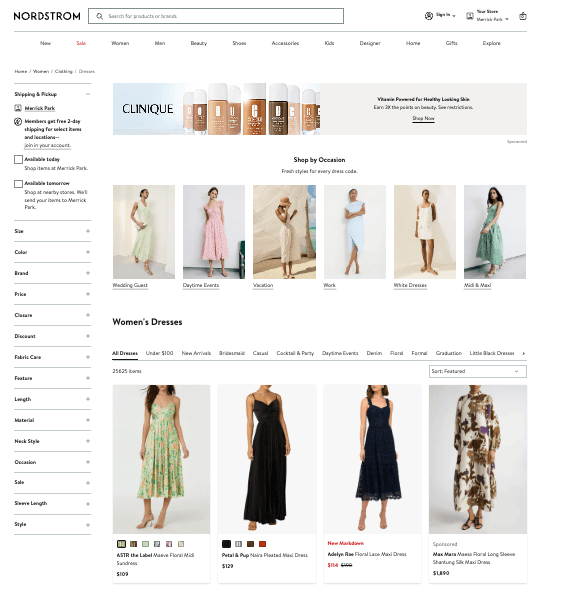This screenshot has height=589, width=567.
Task: Open the New menu
Action: pos(45,43)
